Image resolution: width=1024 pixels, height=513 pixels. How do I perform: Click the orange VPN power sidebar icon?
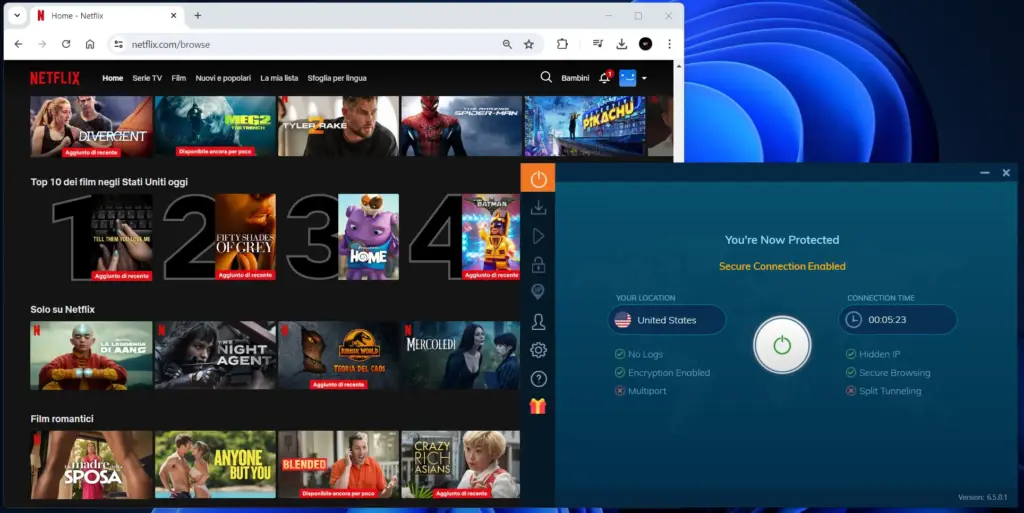click(538, 178)
